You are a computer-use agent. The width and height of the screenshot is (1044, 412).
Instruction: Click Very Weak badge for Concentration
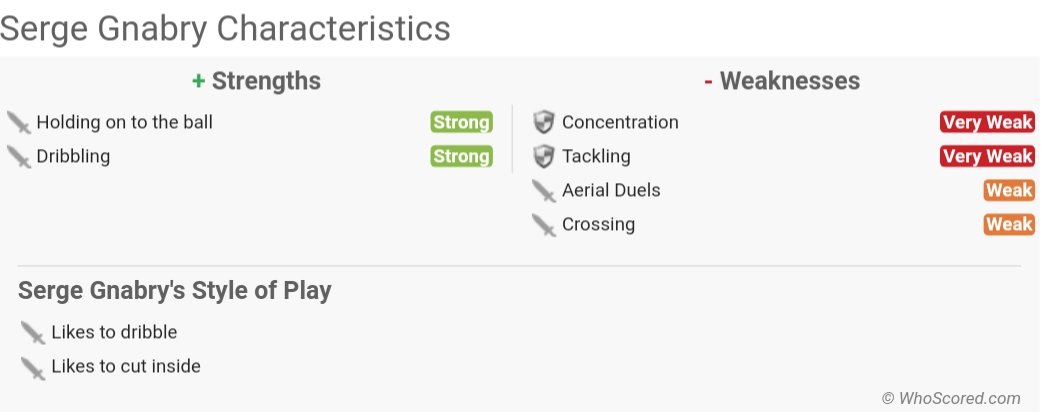(x=986, y=123)
